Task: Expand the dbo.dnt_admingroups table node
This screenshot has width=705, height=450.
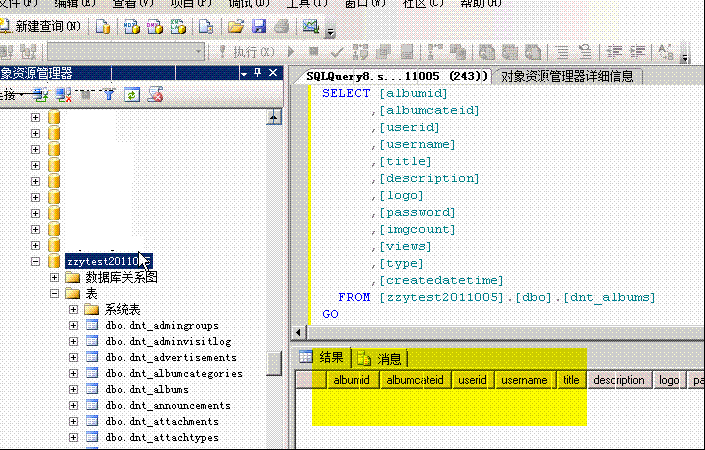Action: coord(73,325)
